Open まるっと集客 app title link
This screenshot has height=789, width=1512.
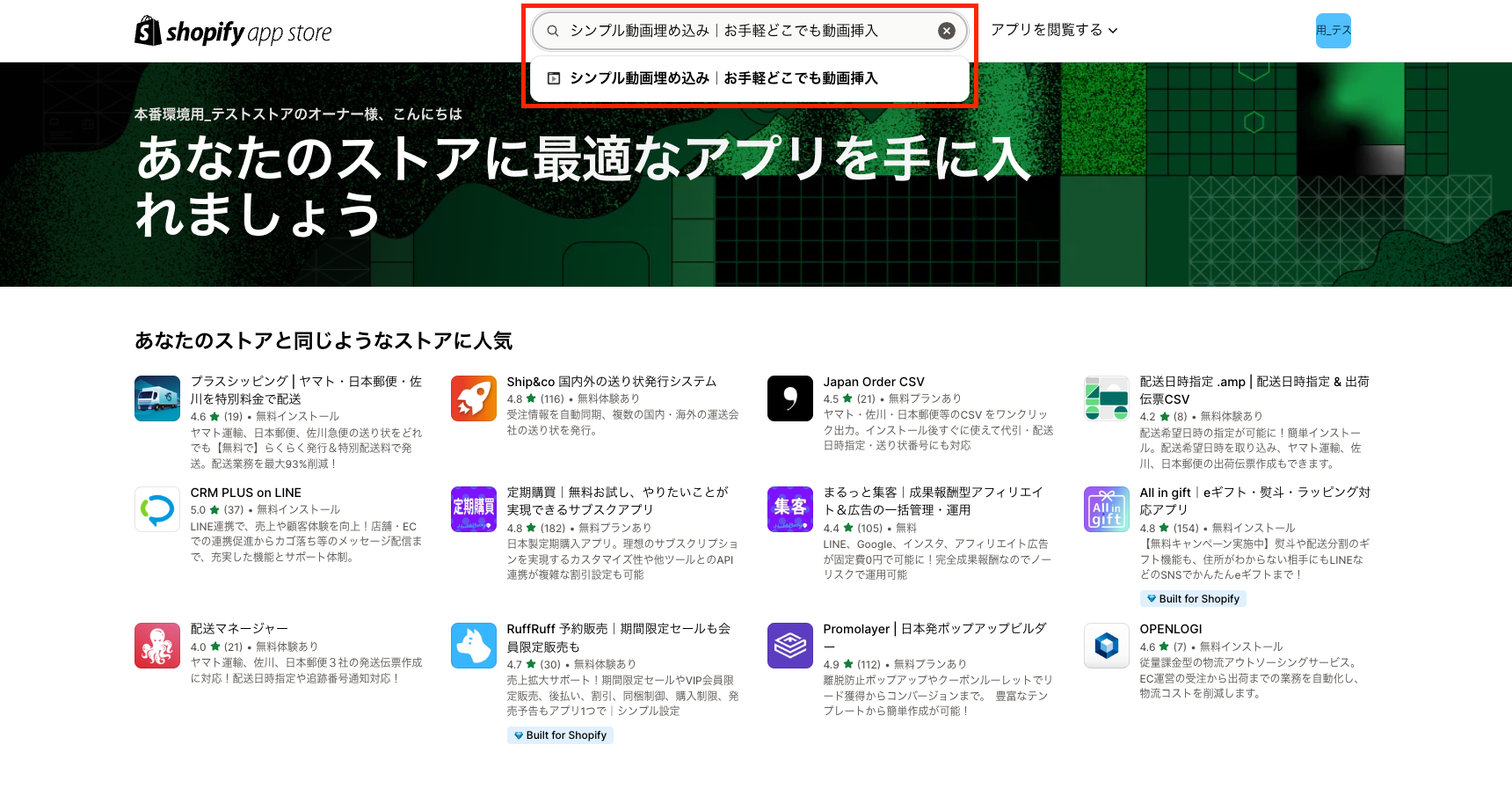tap(934, 500)
